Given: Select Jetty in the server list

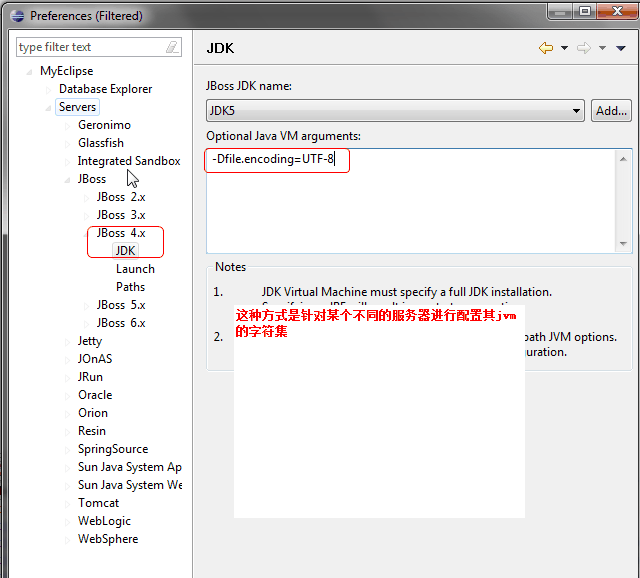Looking at the screenshot, I should click(90, 341).
